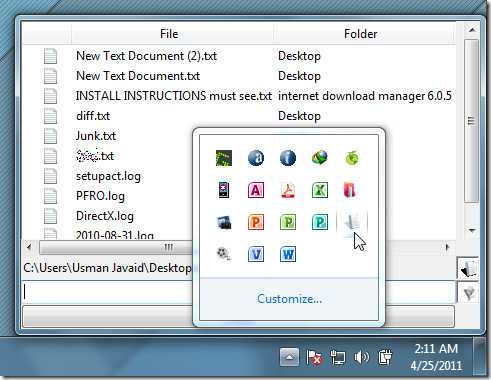Launch the teal Publisher 'P' icon

320,222
